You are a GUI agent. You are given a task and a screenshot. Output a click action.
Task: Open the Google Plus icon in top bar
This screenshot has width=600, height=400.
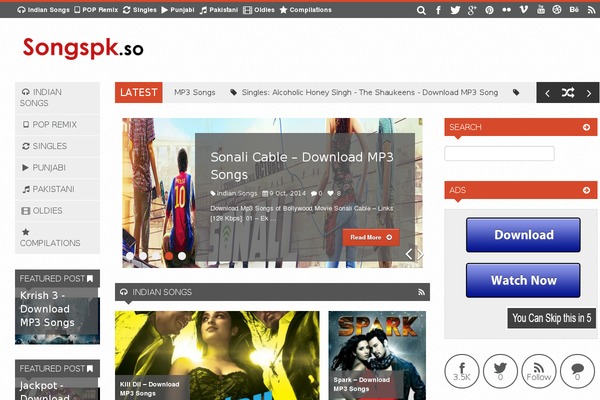472,10
